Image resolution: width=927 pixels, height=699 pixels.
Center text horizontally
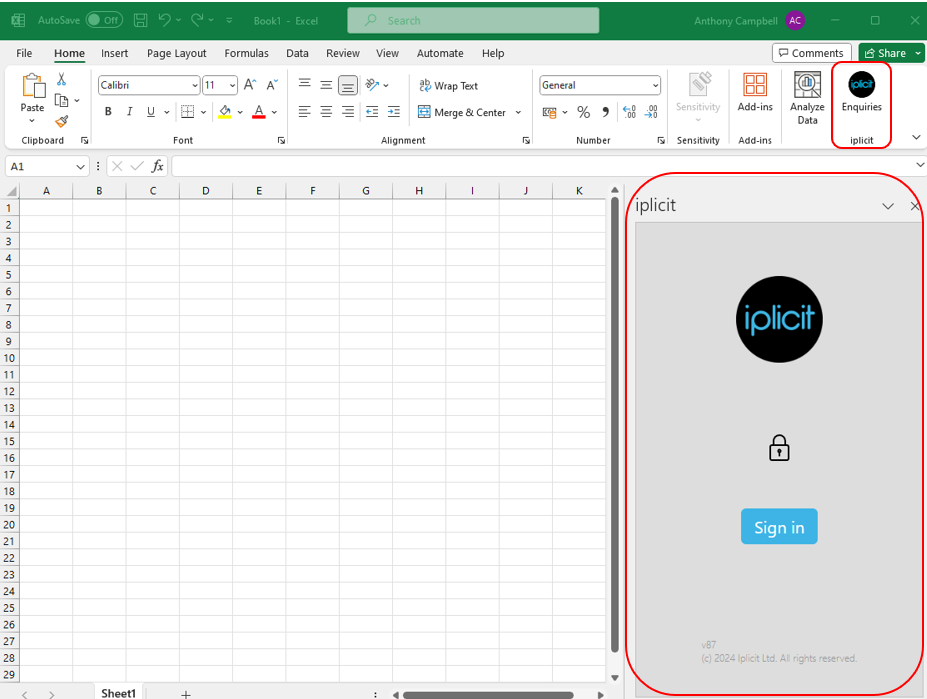pos(326,112)
